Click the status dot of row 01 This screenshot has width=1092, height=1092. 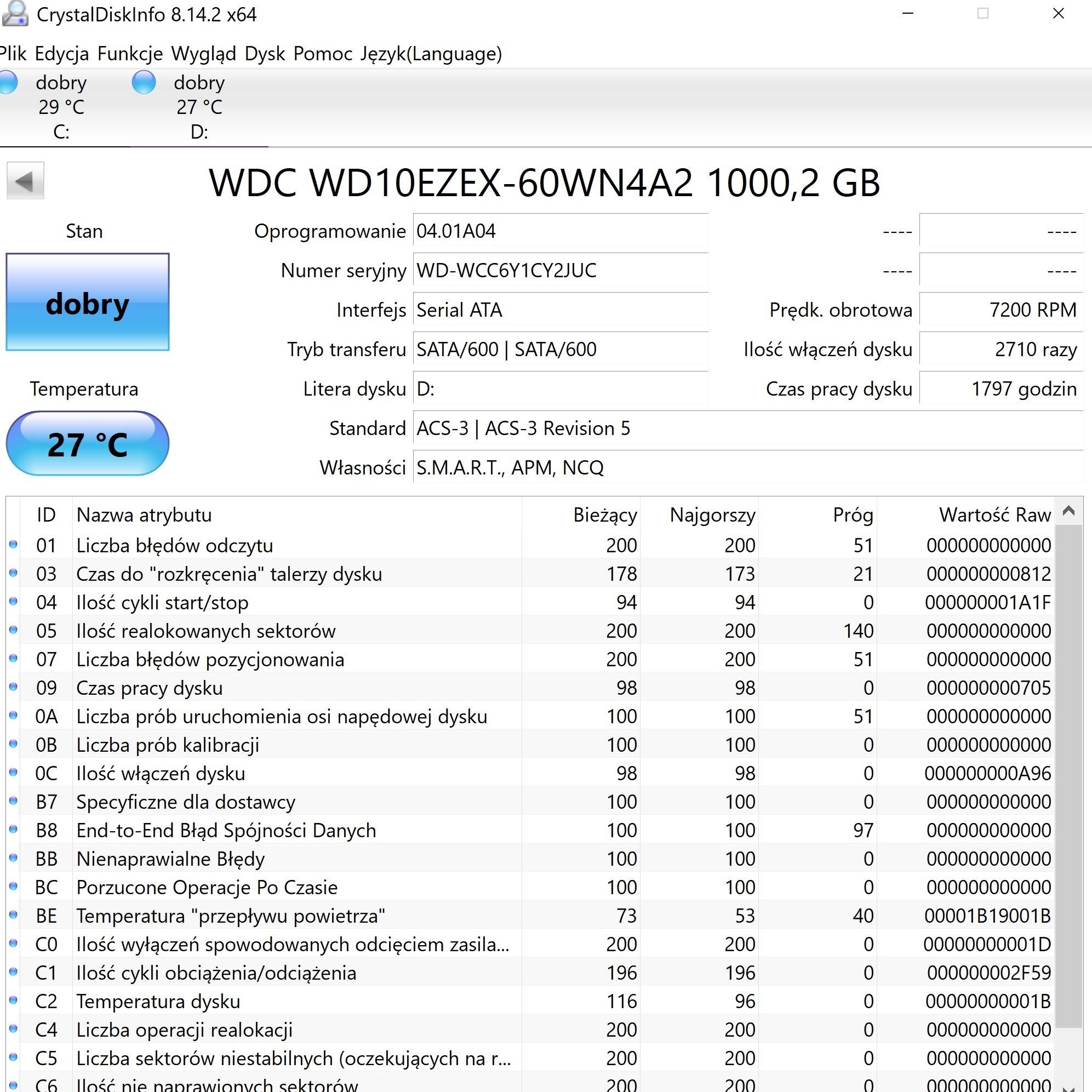tap(13, 544)
